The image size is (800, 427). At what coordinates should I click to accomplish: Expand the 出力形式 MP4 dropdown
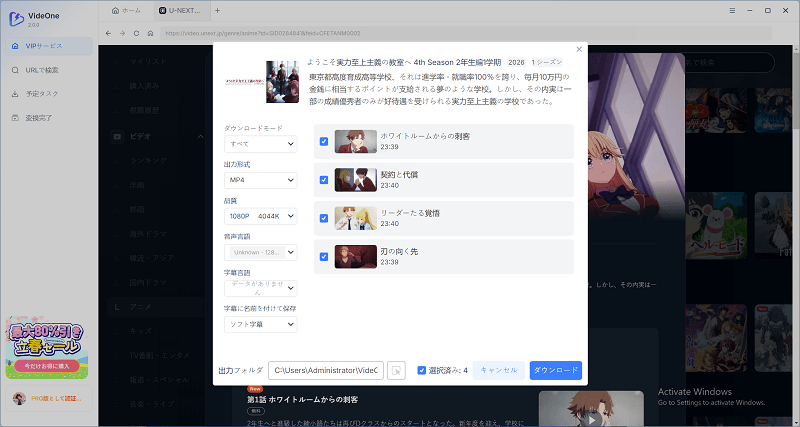pyautogui.click(x=260, y=180)
